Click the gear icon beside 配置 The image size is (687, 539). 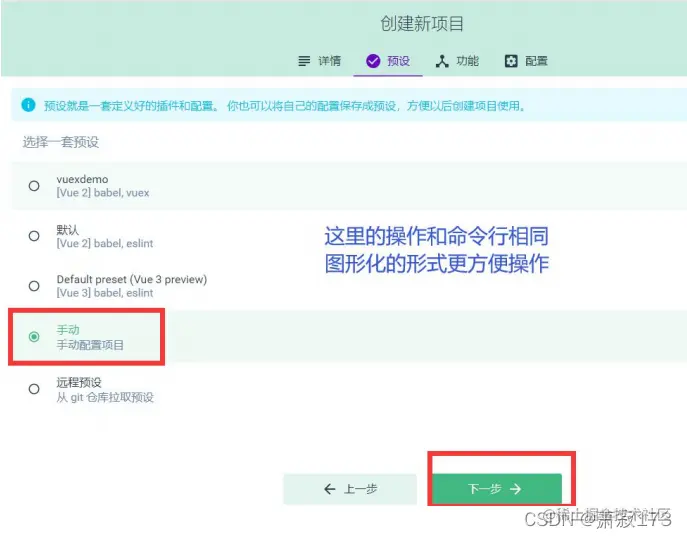[511, 61]
